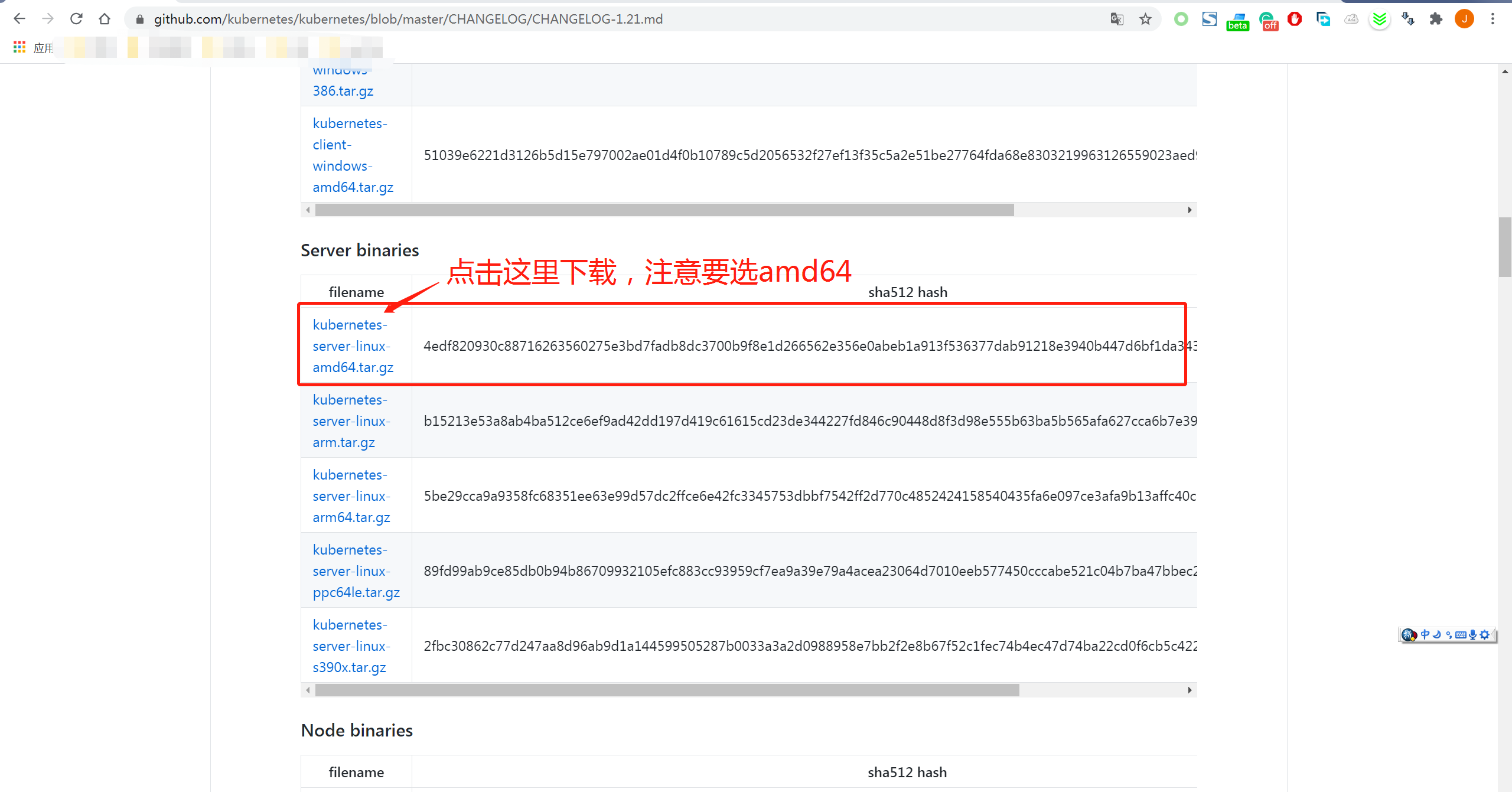Click the reload page icon
Viewport: 1512px width, 792px height.
click(76, 19)
